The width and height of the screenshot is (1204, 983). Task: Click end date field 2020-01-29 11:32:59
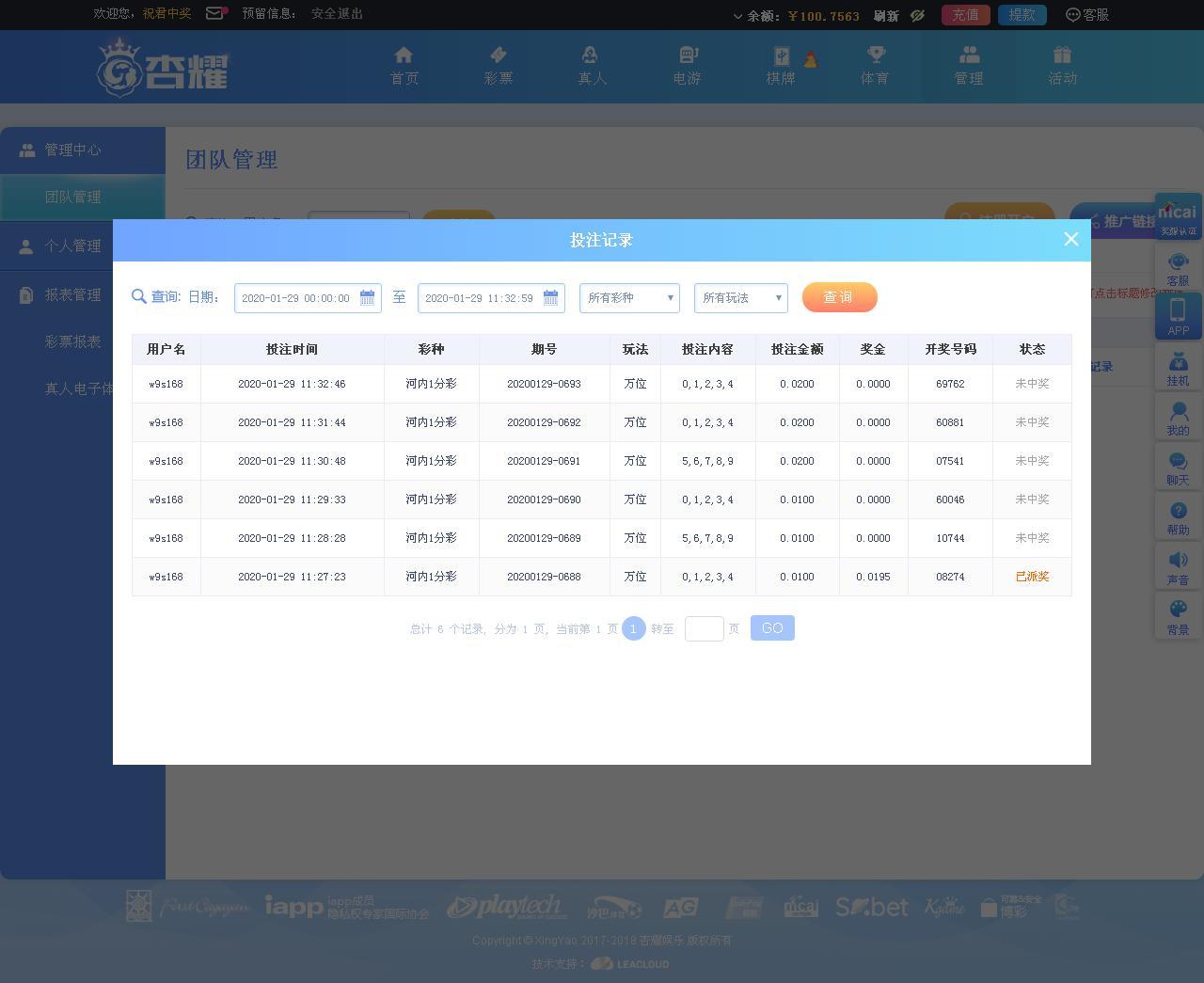tap(491, 297)
